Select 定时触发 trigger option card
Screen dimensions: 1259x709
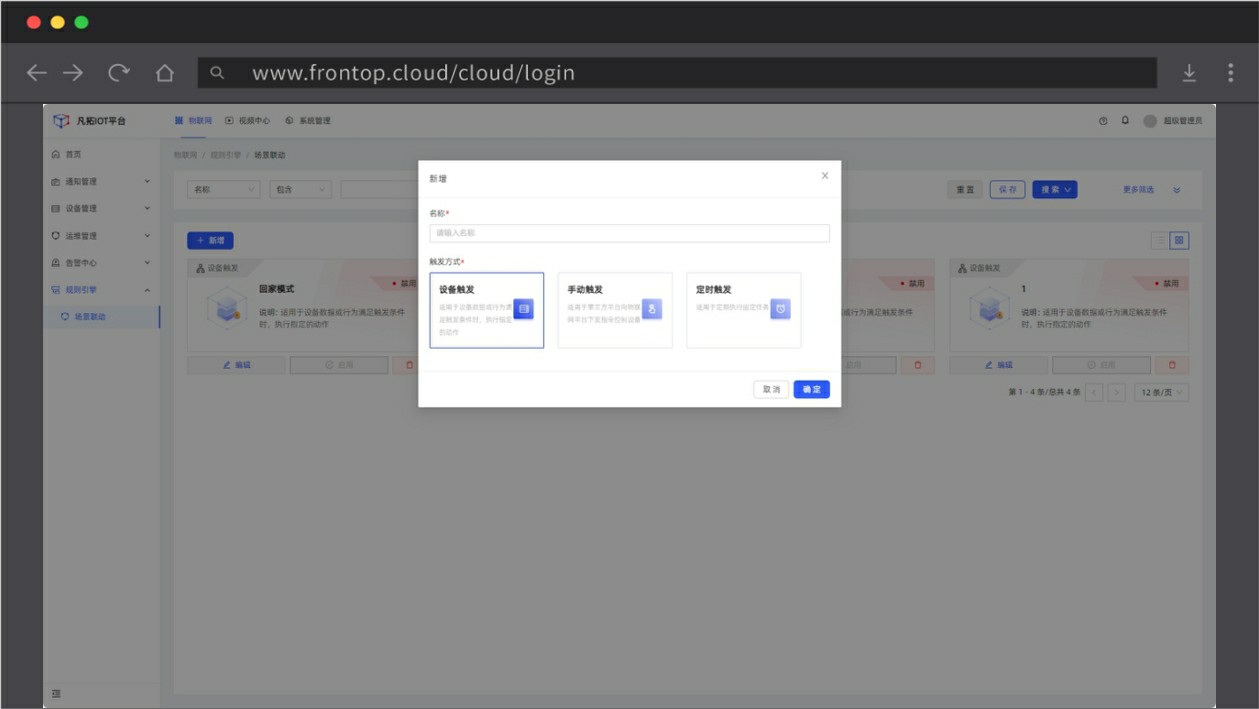click(x=743, y=310)
